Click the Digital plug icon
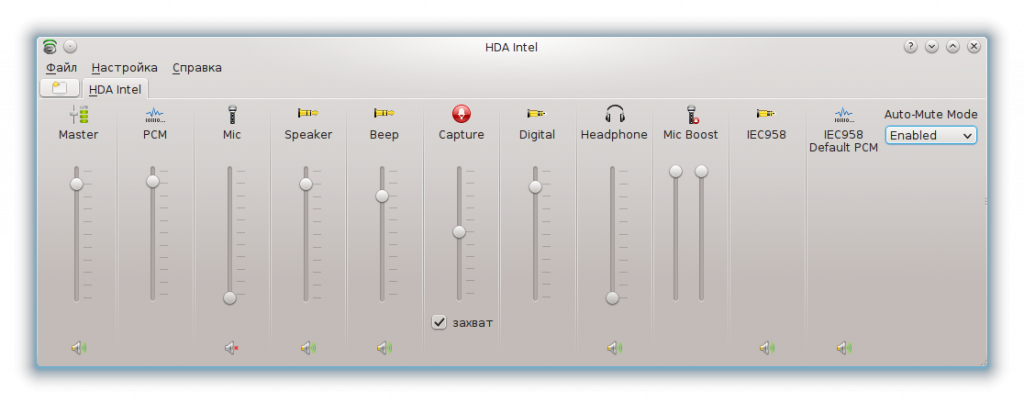 click(537, 114)
